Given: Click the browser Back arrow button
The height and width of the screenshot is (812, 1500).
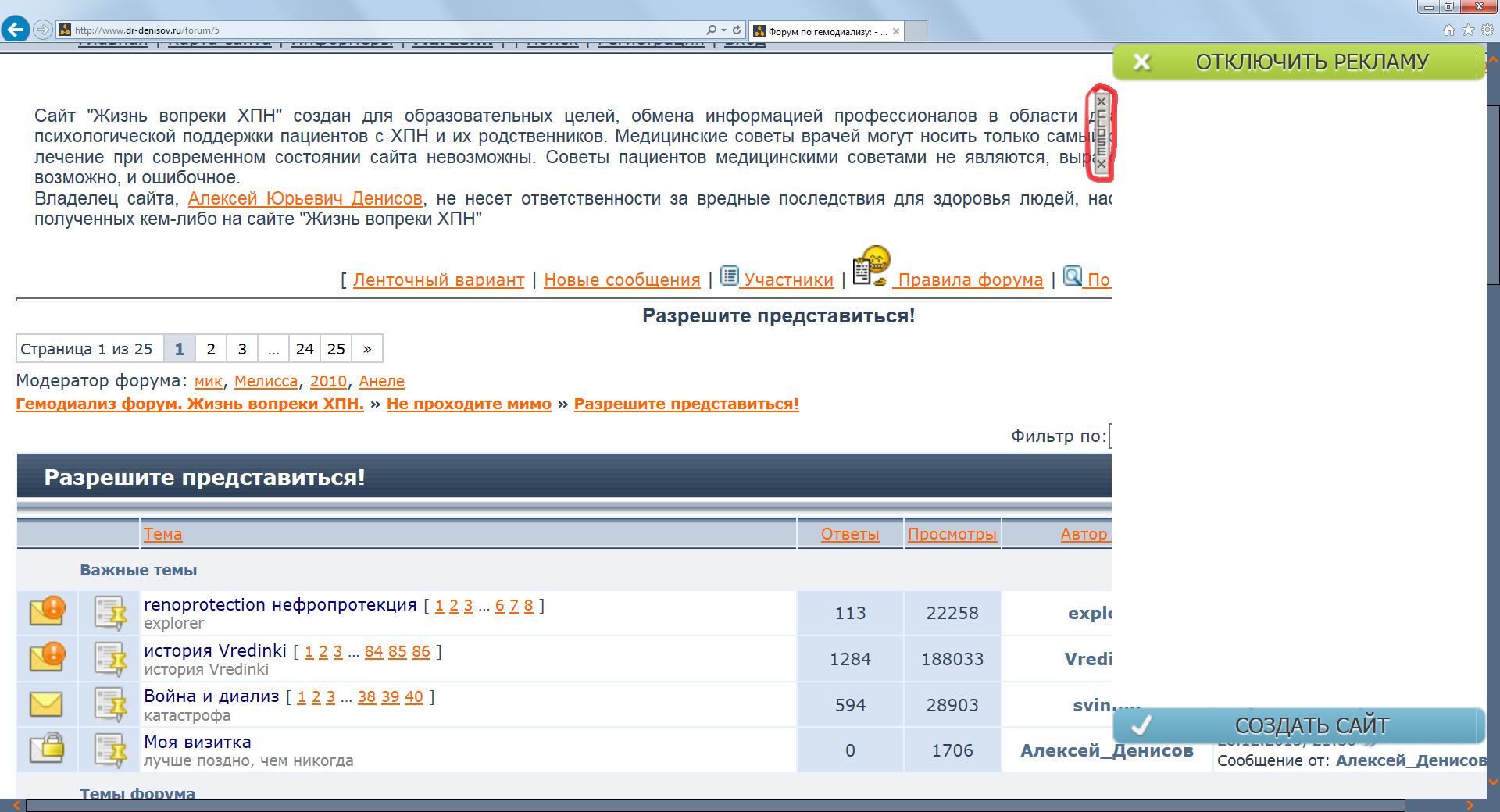Looking at the screenshot, I should [16, 30].
